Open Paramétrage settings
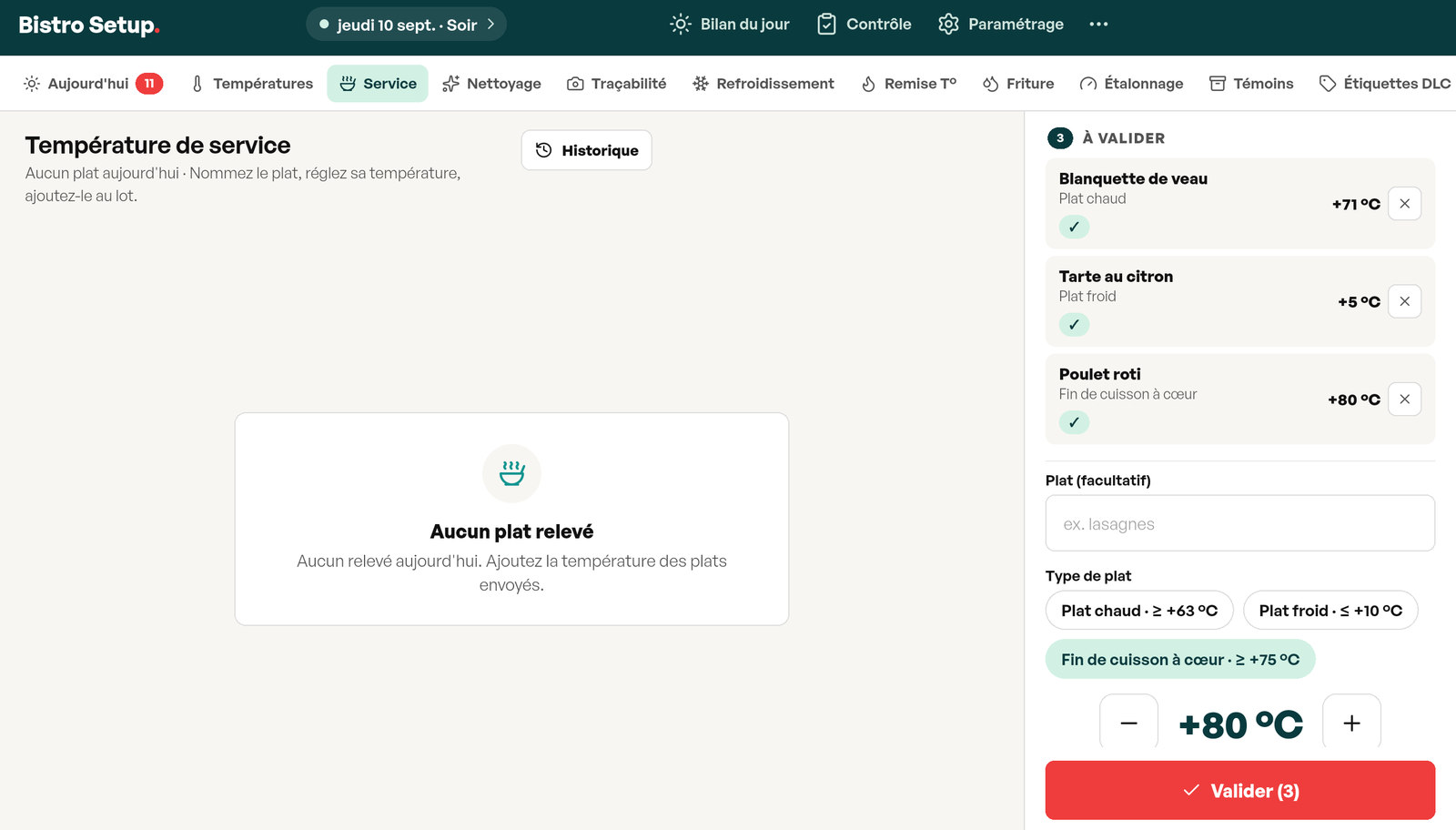Viewport: 1456px width, 830px height. (x=1001, y=25)
